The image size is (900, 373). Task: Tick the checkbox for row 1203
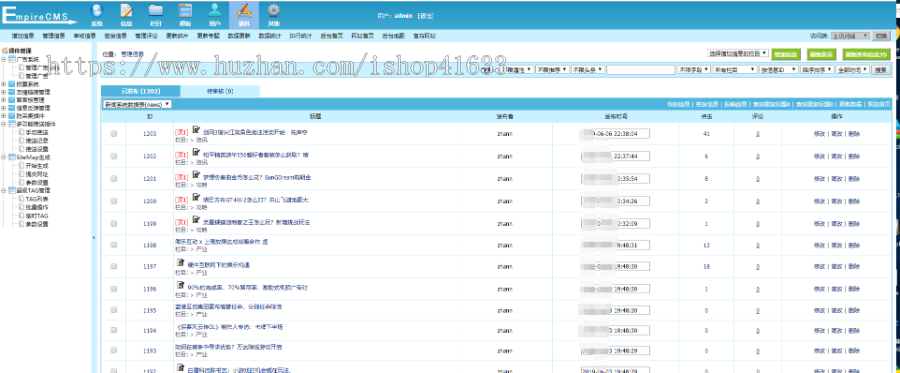click(114, 133)
